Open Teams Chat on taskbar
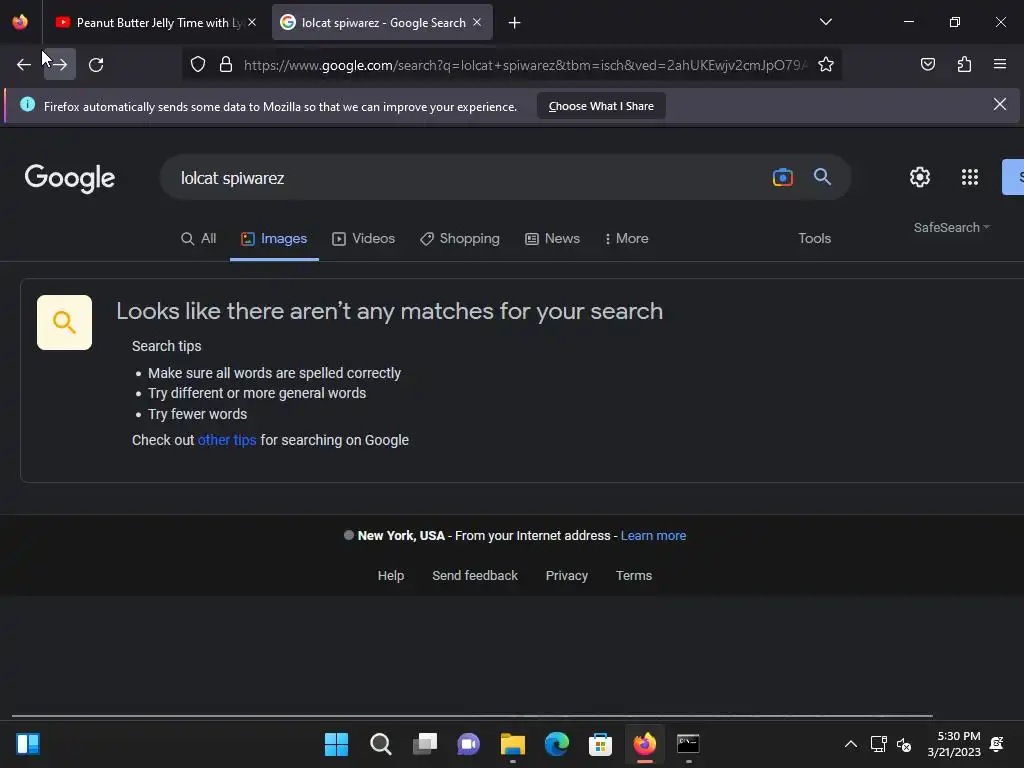This screenshot has height=768, width=1024. (x=468, y=744)
